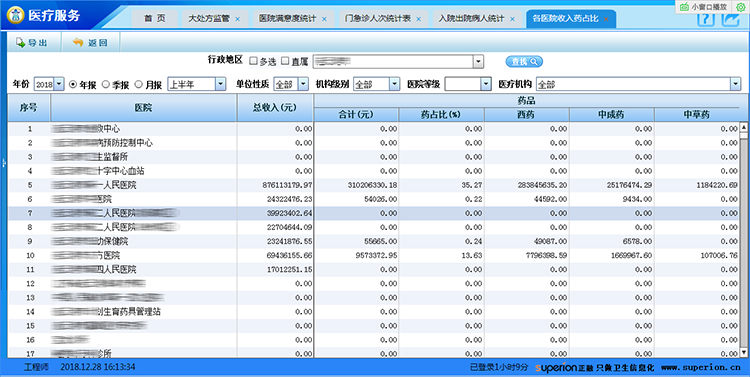Open the help question mark icon
The width and height of the screenshot is (750, 377).
click(706, 19)
